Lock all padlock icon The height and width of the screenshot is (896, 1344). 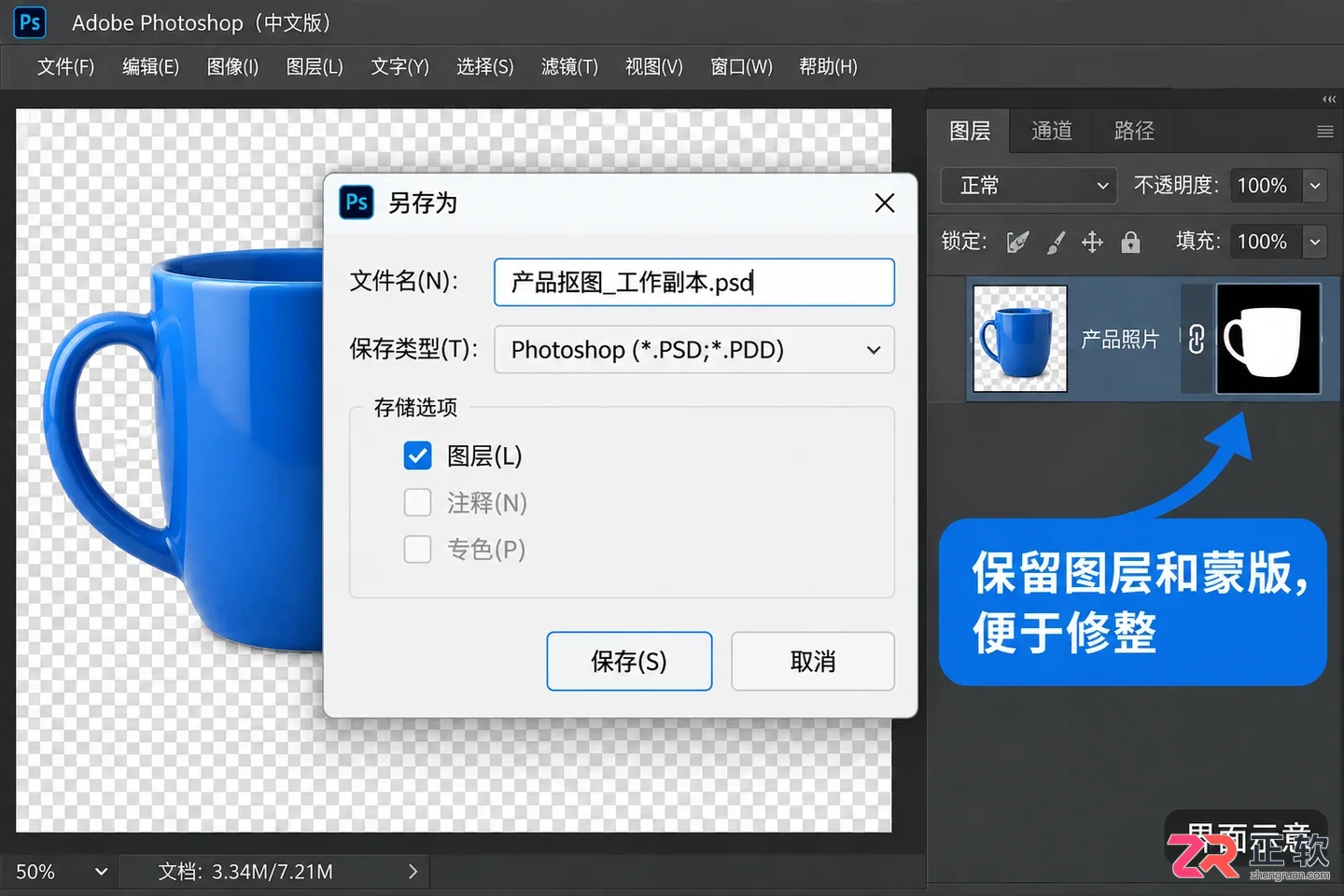pos(1130,243)
